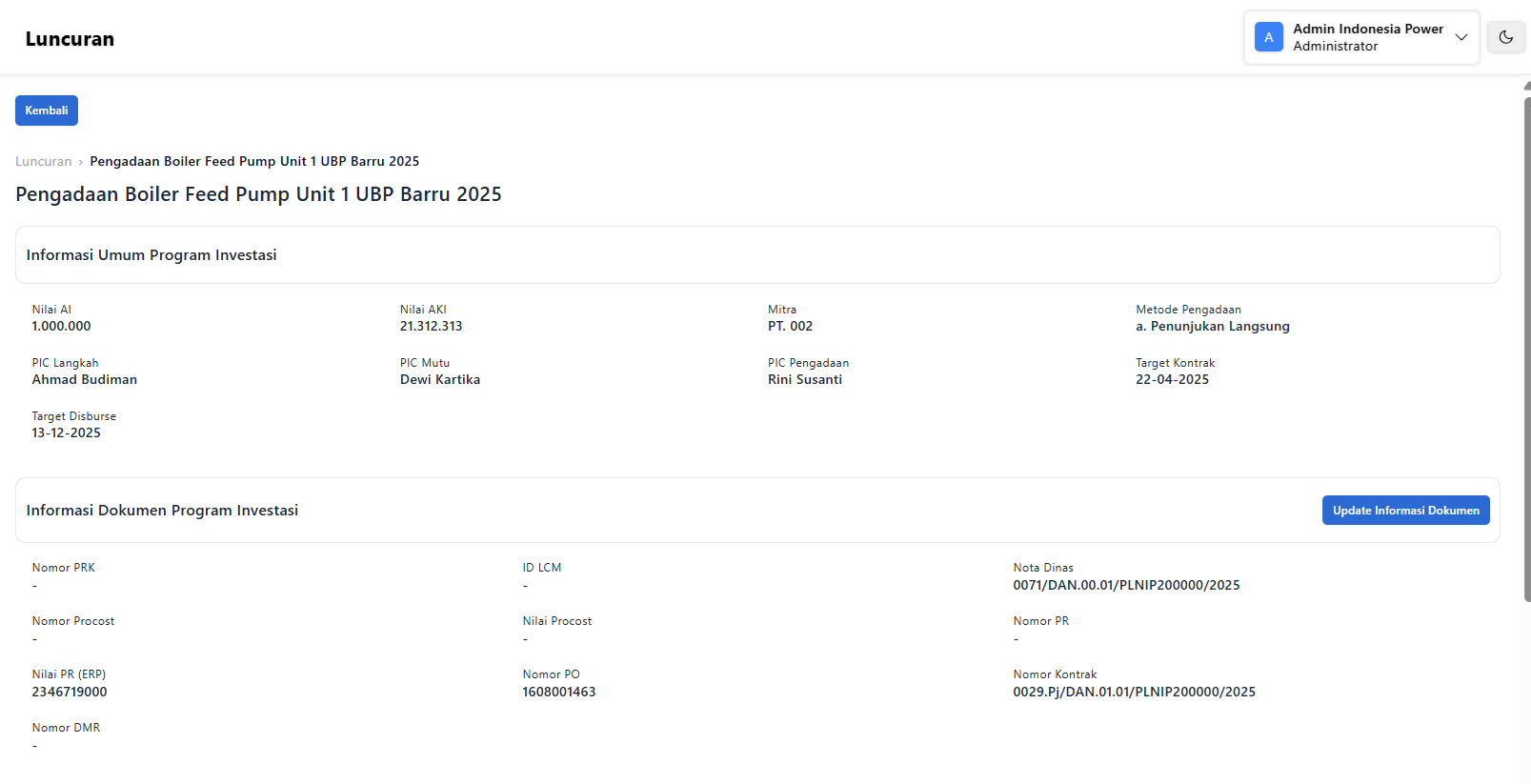Image resolution: width=1531 pixels, height=784 pixels.
Task: Click the Luncuran title in the header
Action: [x=70, y=39]
